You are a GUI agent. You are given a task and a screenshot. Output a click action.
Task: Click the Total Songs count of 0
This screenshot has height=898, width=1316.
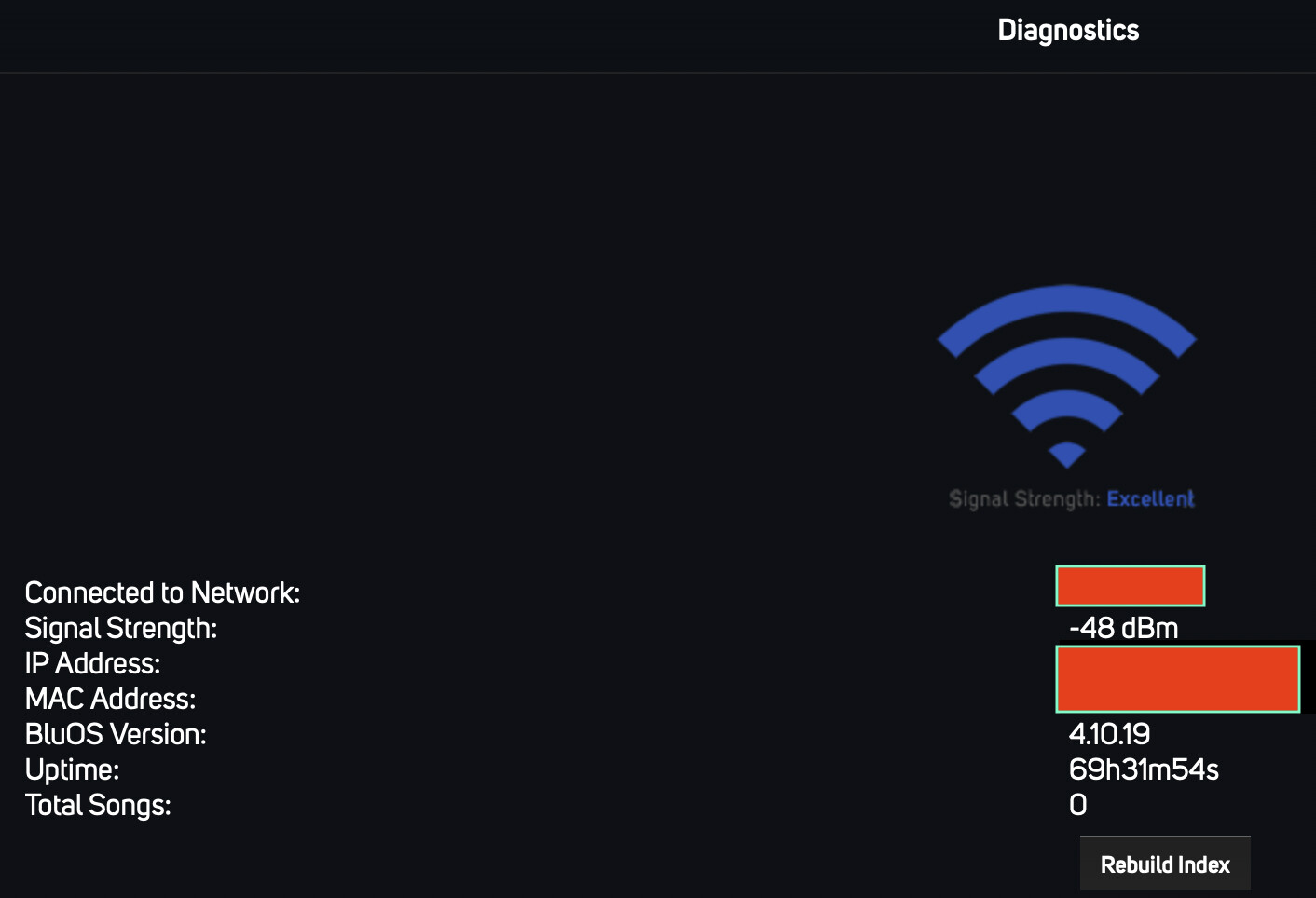(x=1077, y=805)
